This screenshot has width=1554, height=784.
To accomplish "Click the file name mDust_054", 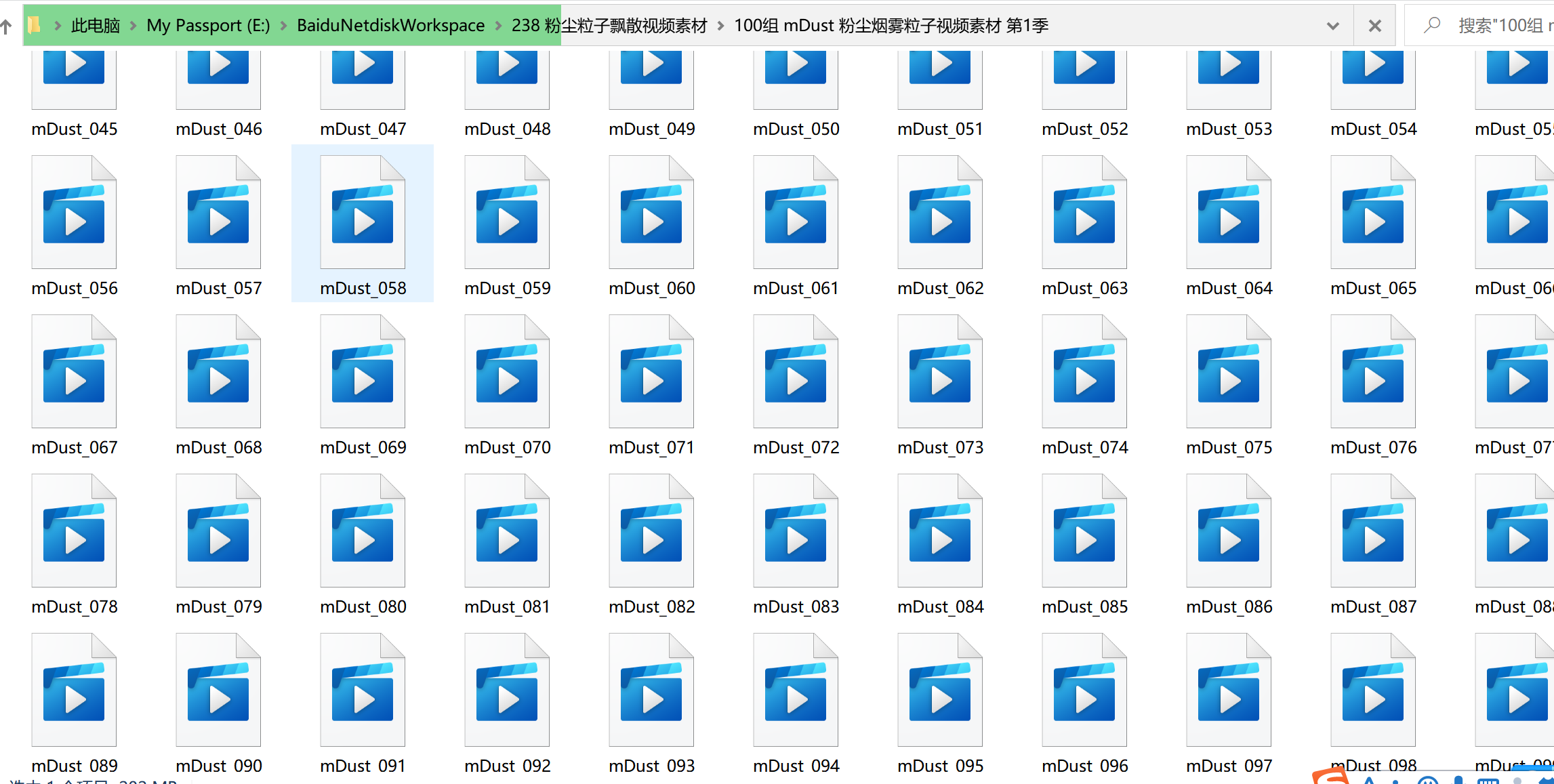I will pos(1374,129).
